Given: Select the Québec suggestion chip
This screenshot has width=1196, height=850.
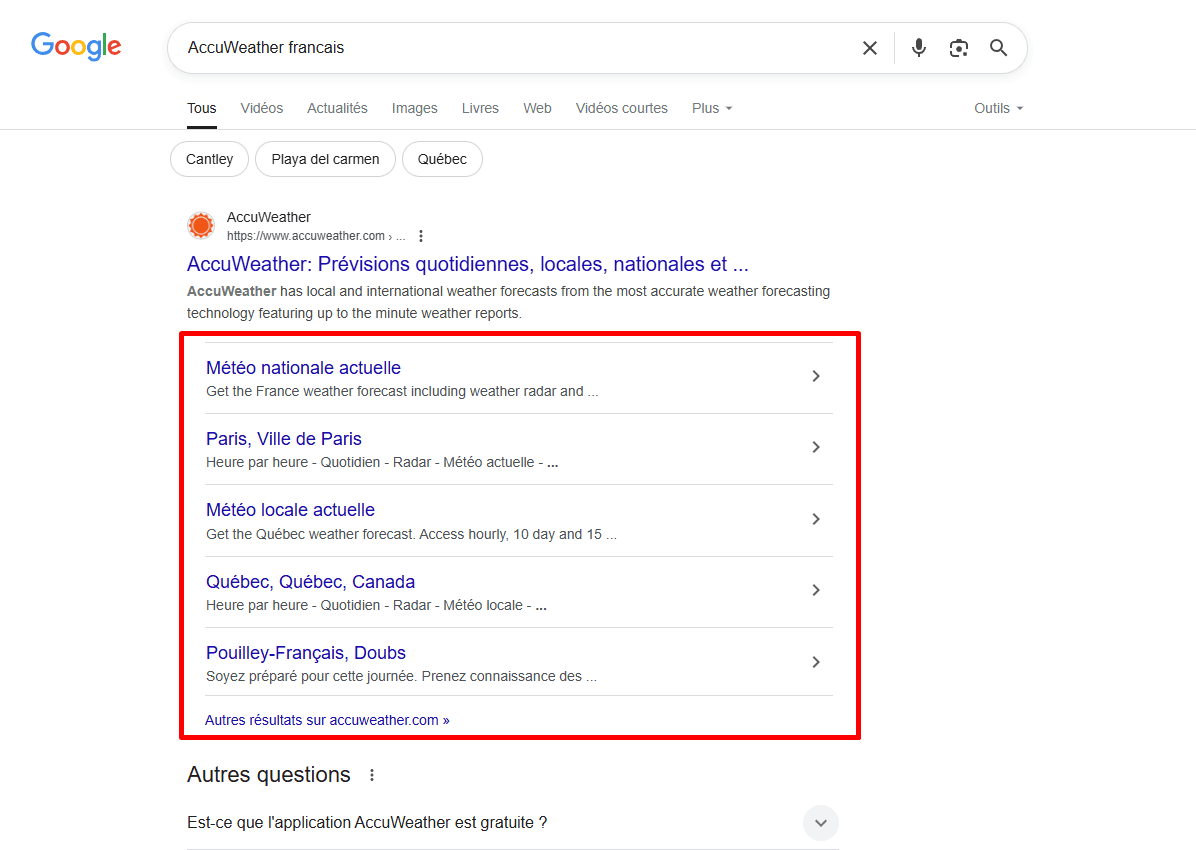Looking at the screenshot, I should coord(442,159).
